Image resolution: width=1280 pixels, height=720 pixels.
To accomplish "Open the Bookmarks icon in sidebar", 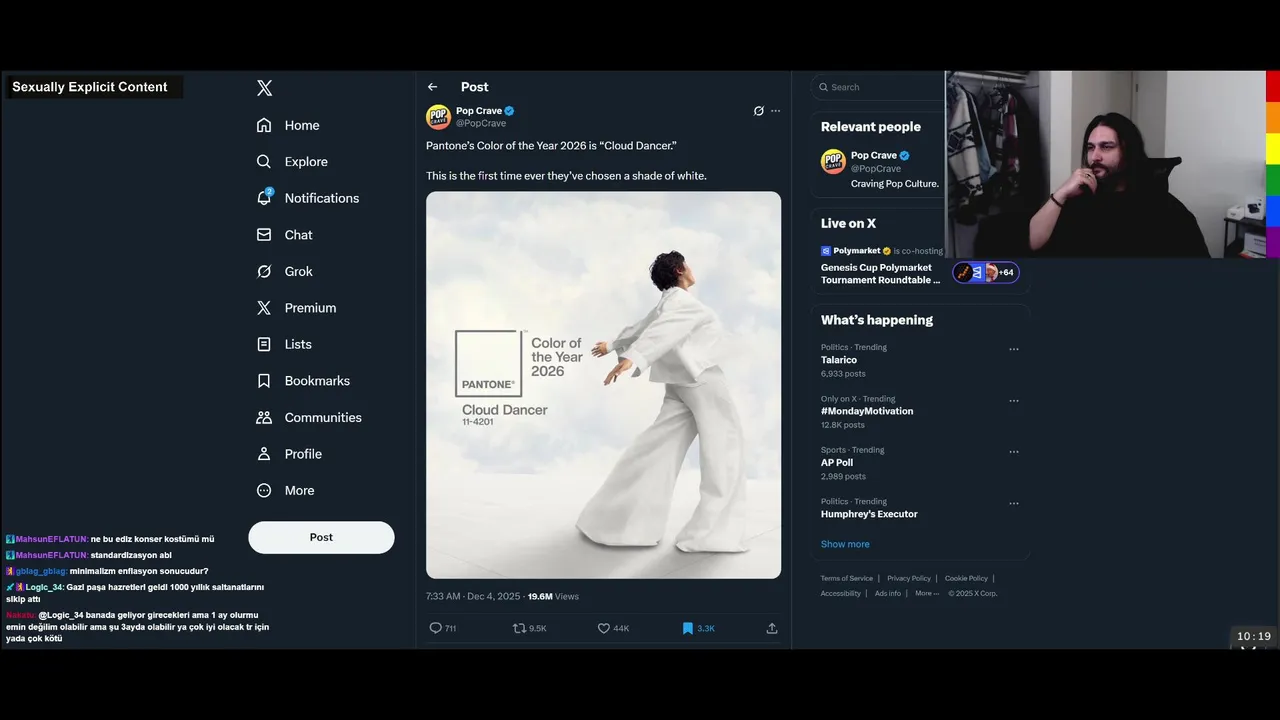I will point(264,381).
